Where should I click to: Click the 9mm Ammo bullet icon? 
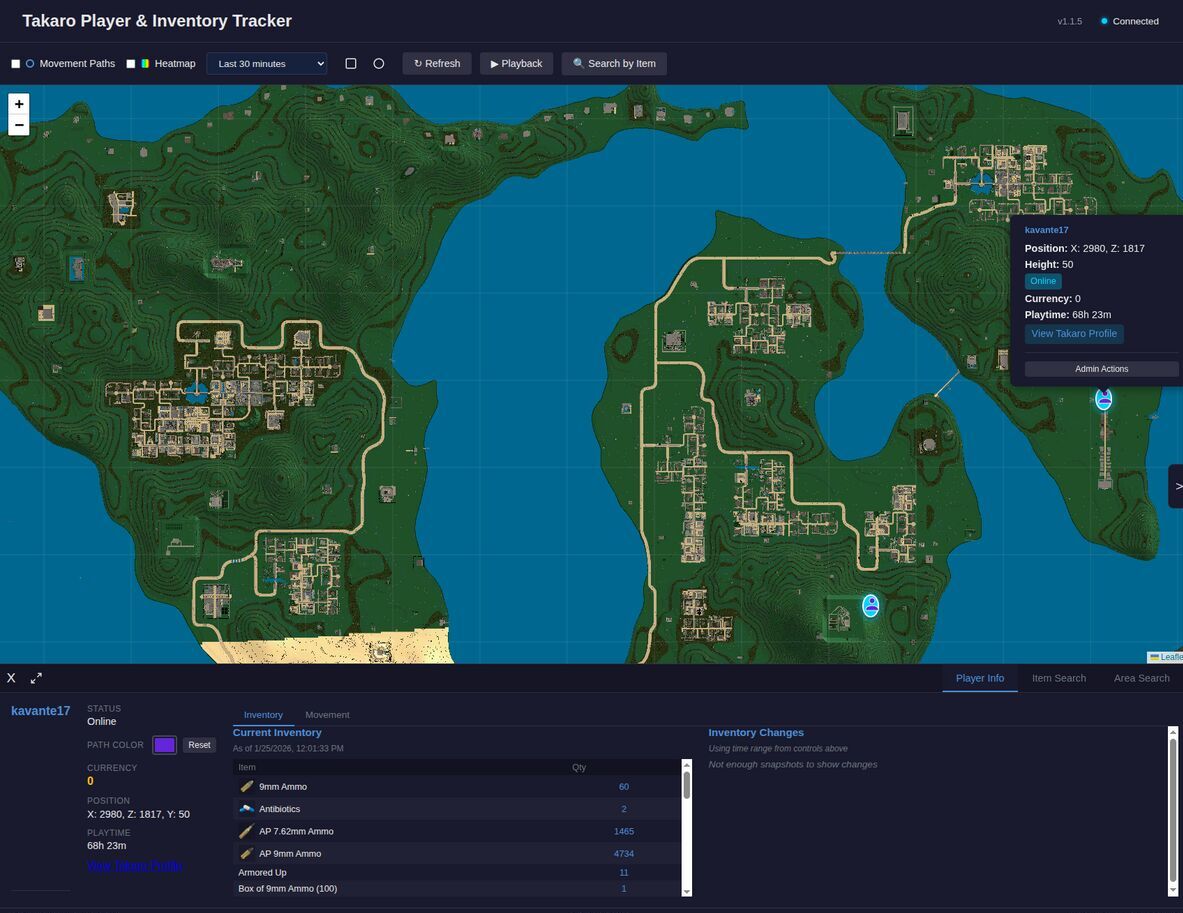click(x=249, y=786)
